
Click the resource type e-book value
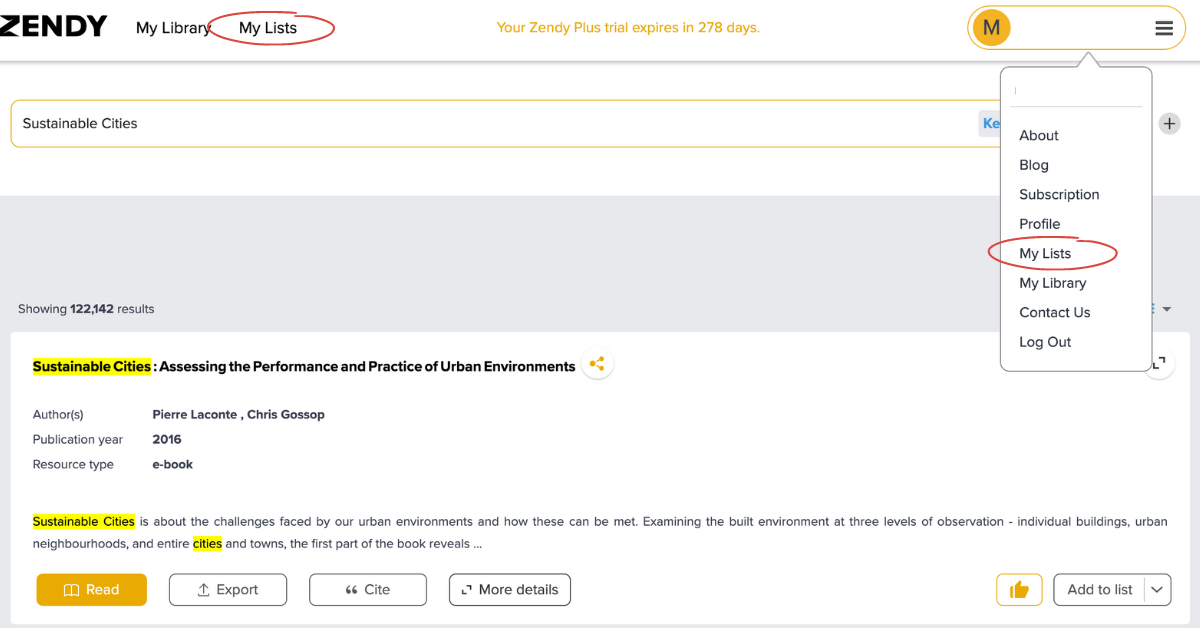point(172,464)
